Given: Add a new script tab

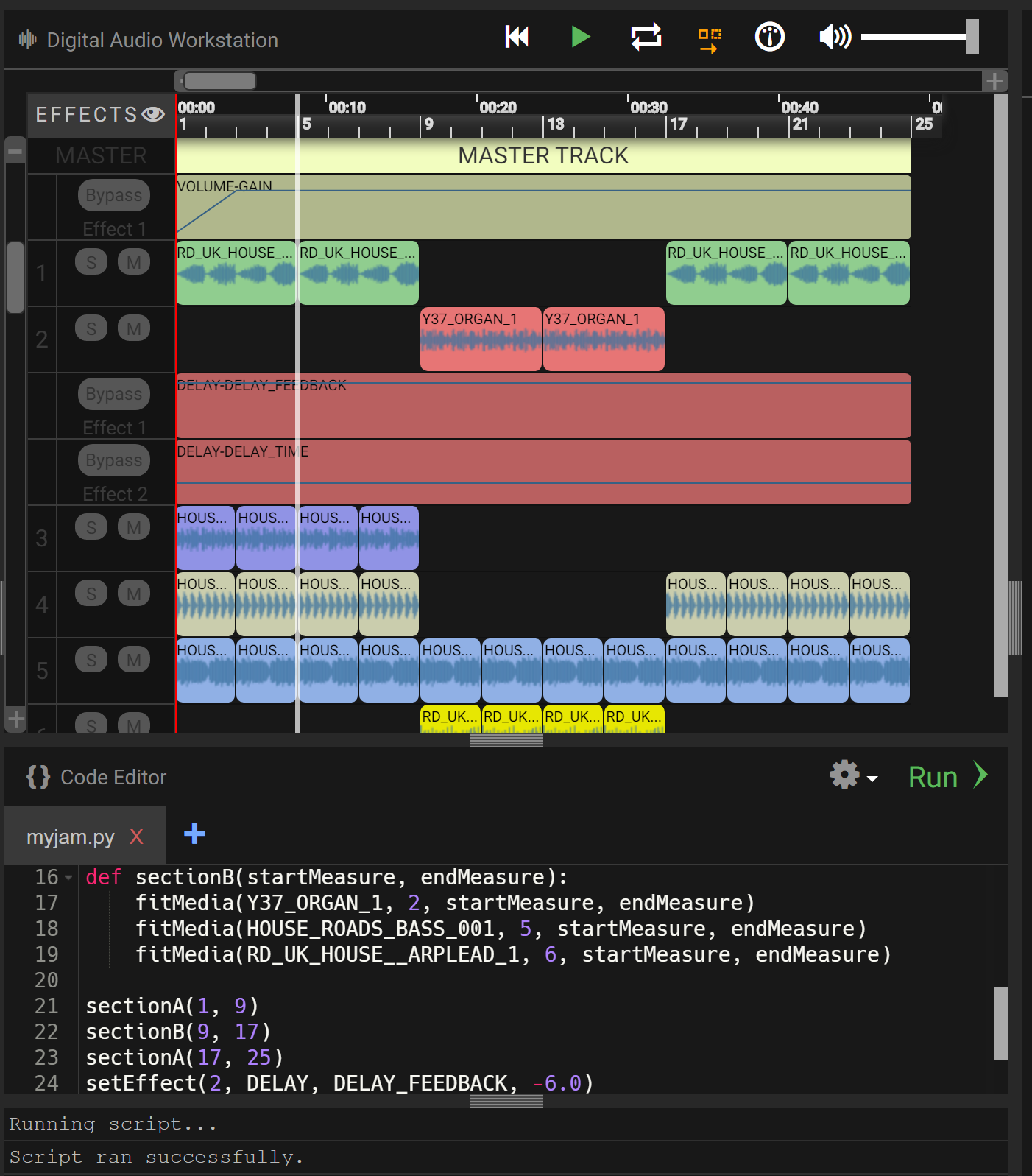Looking at the screenshot, I should [x=194, y=834].
